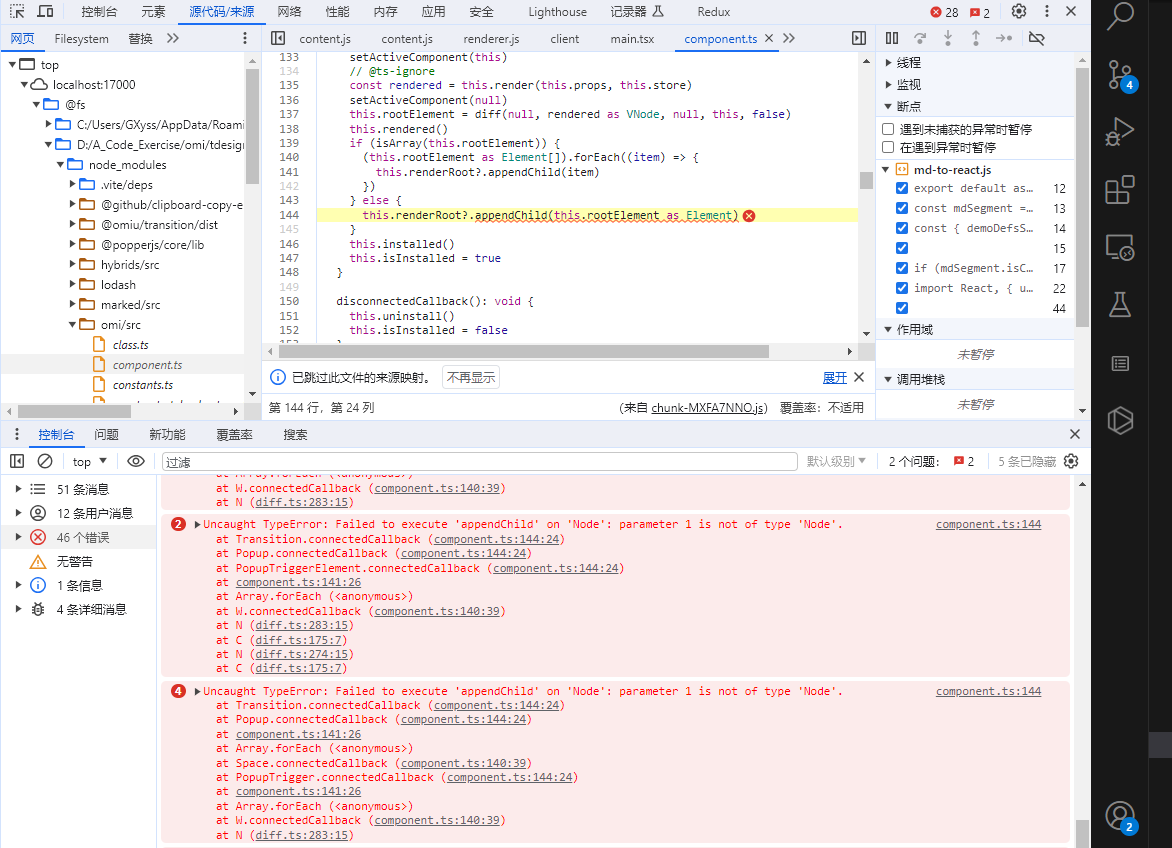Click the 展开 expand link in infobar
This screenshot has width=1172, height=848.
coord(835,377)
